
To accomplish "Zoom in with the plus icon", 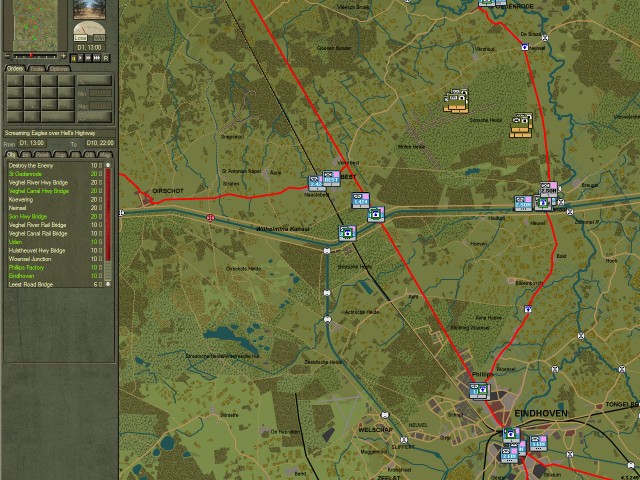I will pos(63,56).
